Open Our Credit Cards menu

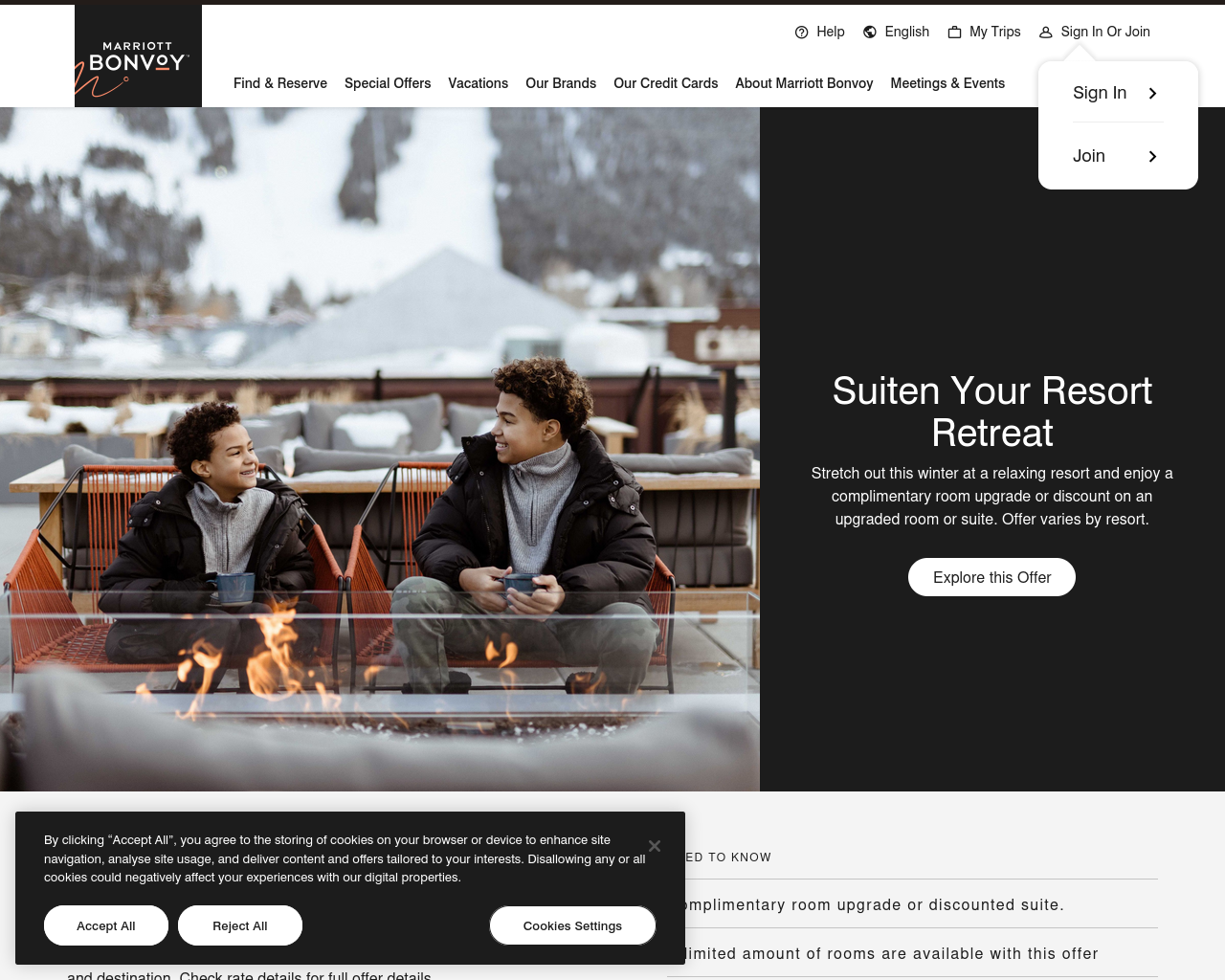point(666,83)
